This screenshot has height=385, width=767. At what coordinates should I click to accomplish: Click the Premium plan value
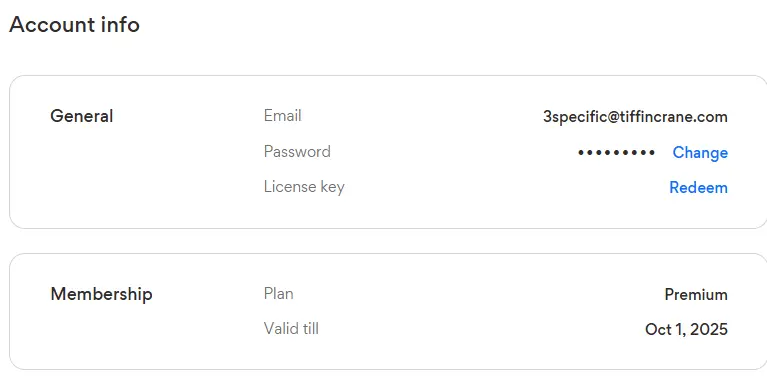click(696, 295)
